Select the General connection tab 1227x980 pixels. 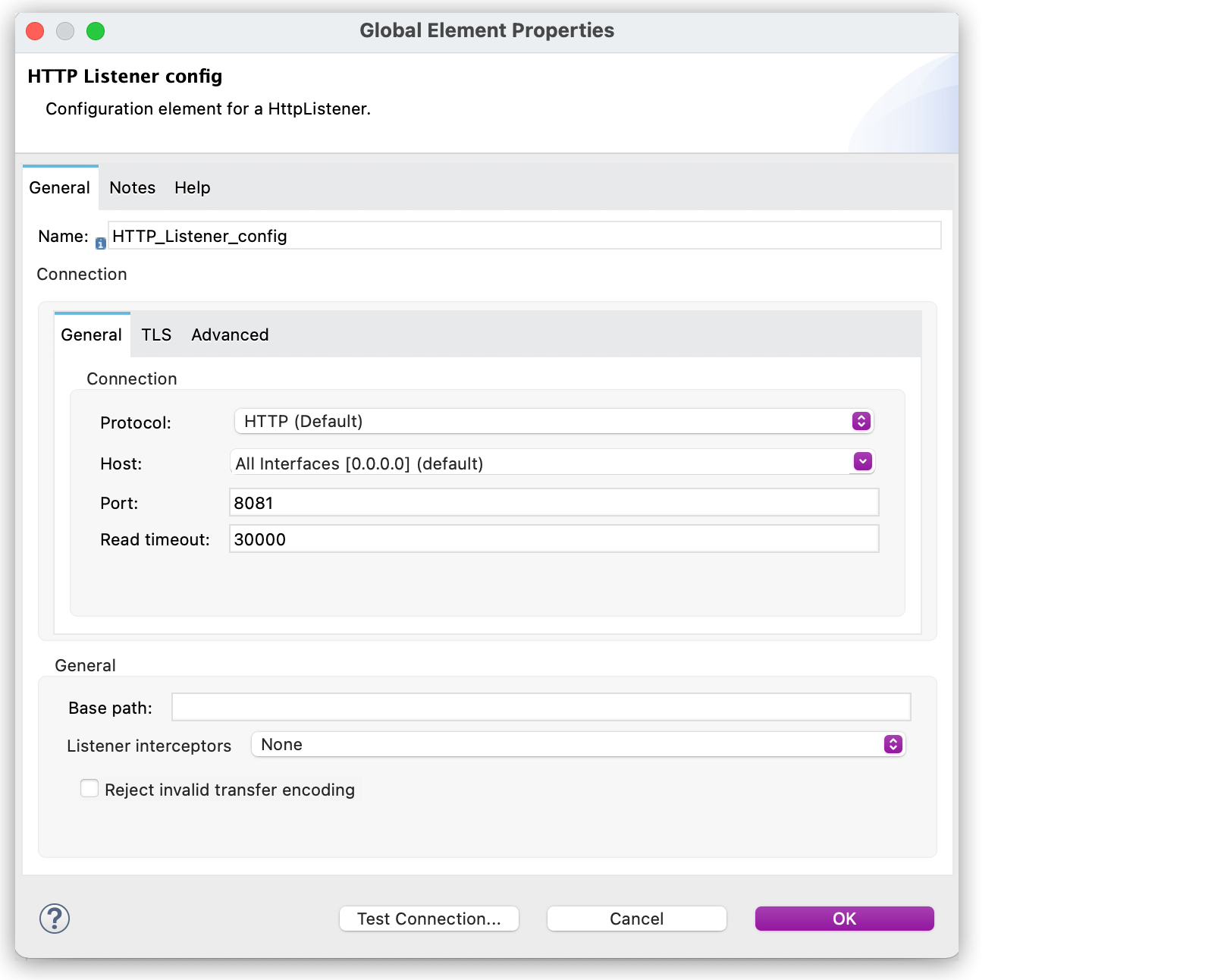click(92, 335)
